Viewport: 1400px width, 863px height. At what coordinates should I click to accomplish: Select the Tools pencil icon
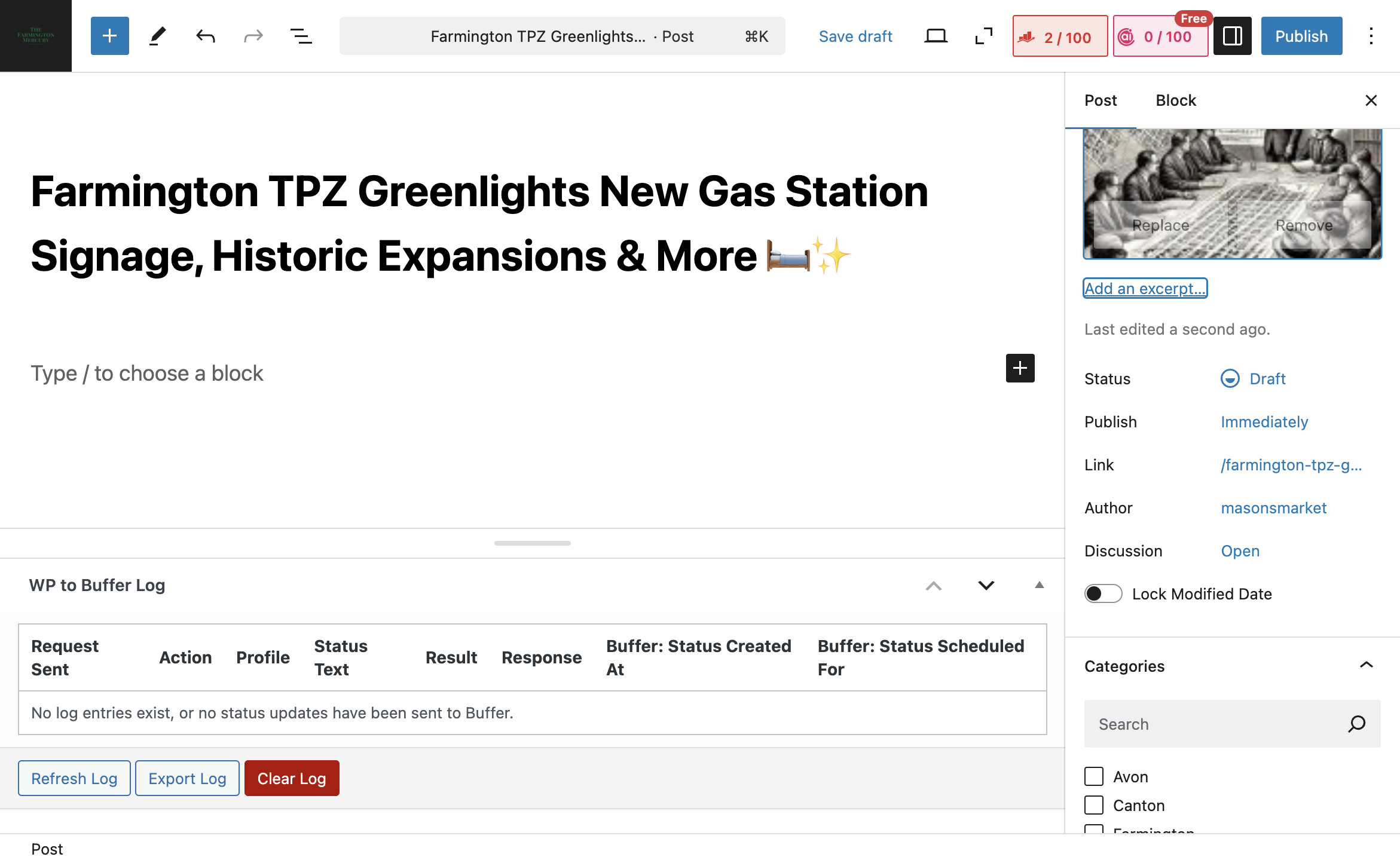[157, 36]
